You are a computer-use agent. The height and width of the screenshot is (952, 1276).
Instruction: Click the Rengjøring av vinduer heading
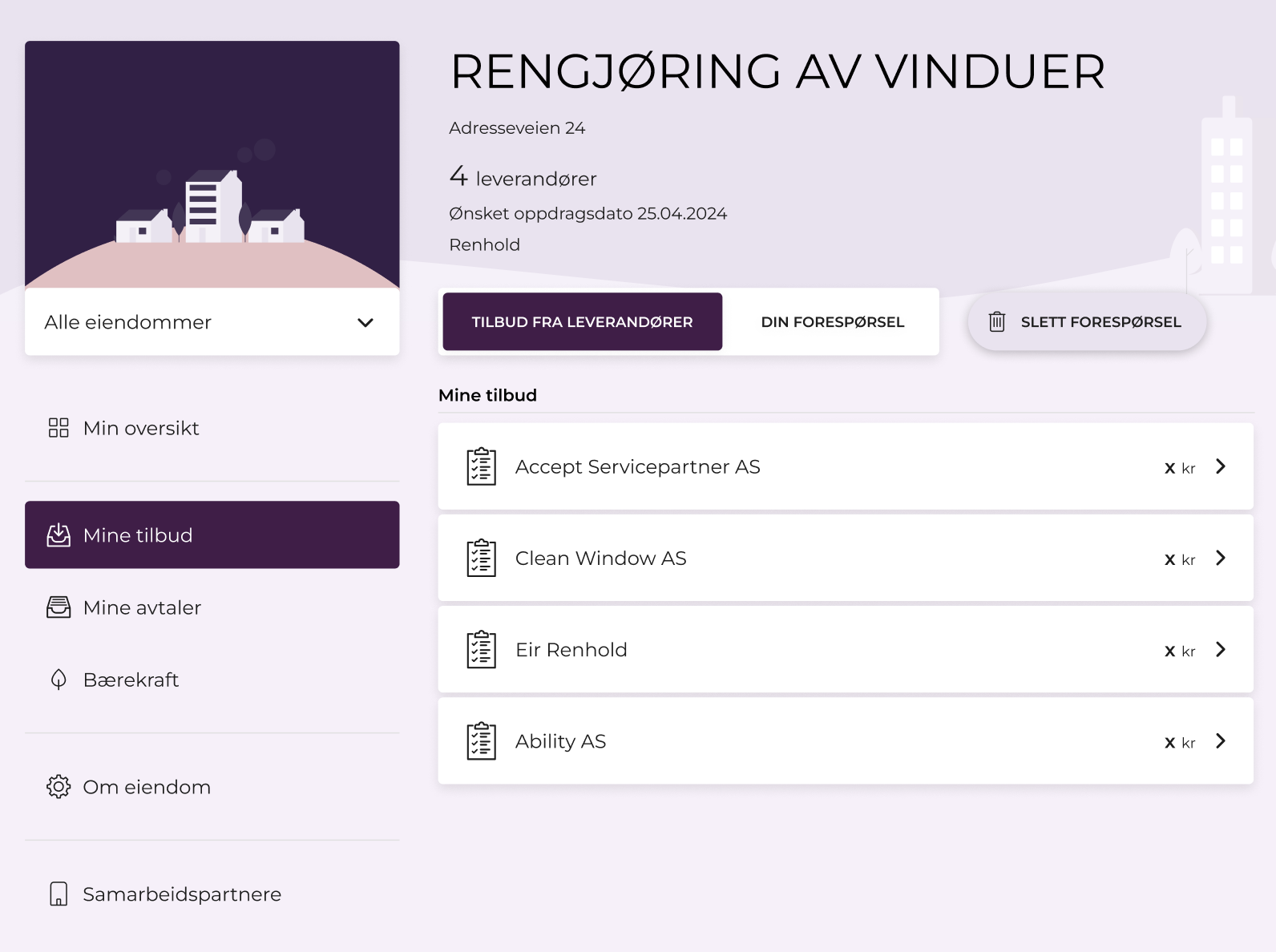pos(777,71)
